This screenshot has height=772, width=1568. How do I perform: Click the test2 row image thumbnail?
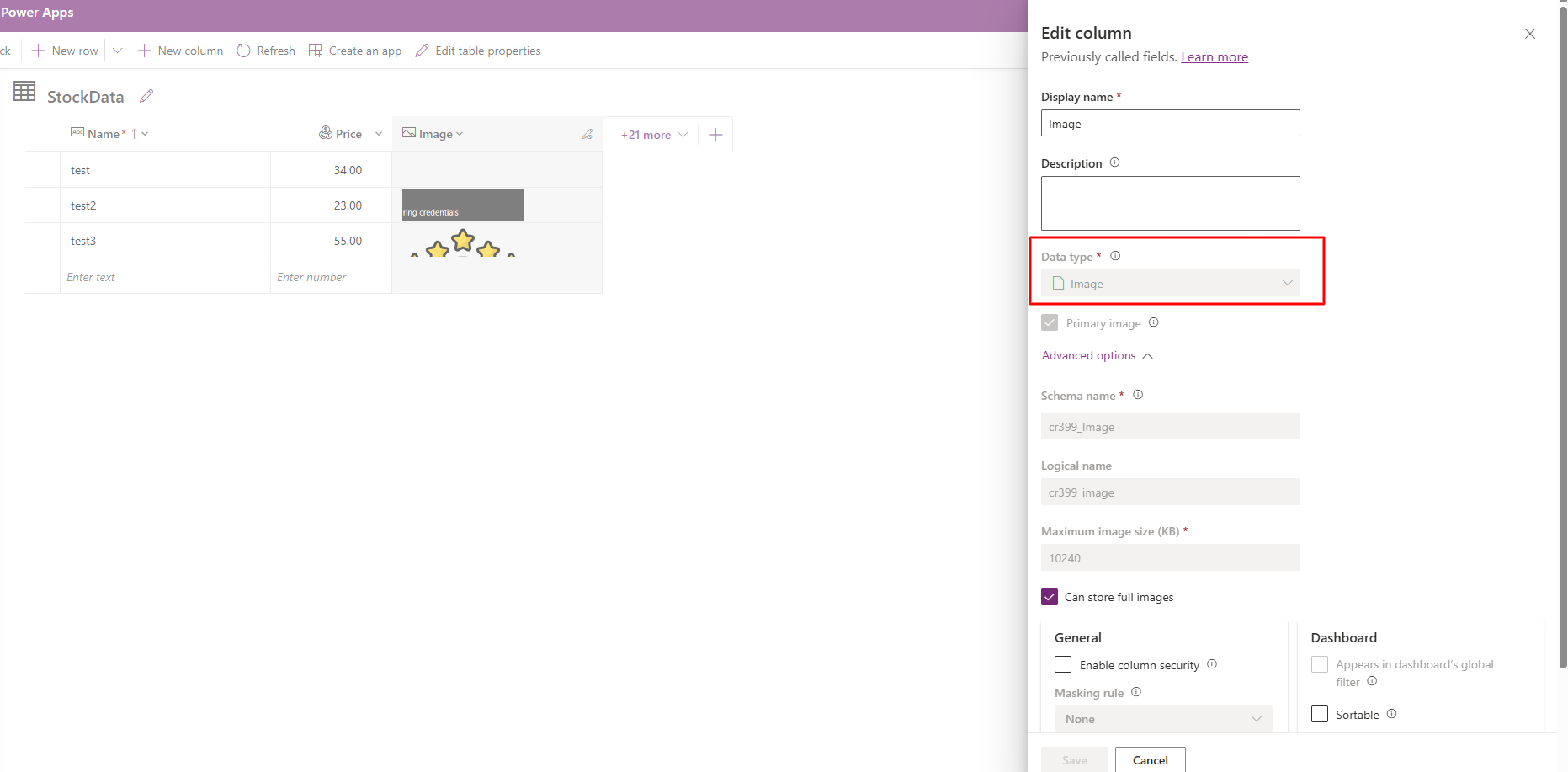(463, 205)
